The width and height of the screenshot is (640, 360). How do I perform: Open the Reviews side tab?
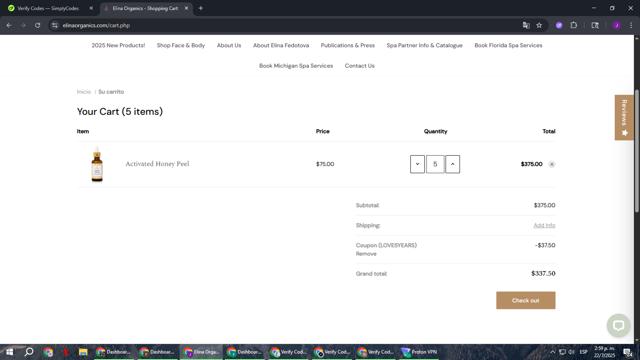click(624, 118)
